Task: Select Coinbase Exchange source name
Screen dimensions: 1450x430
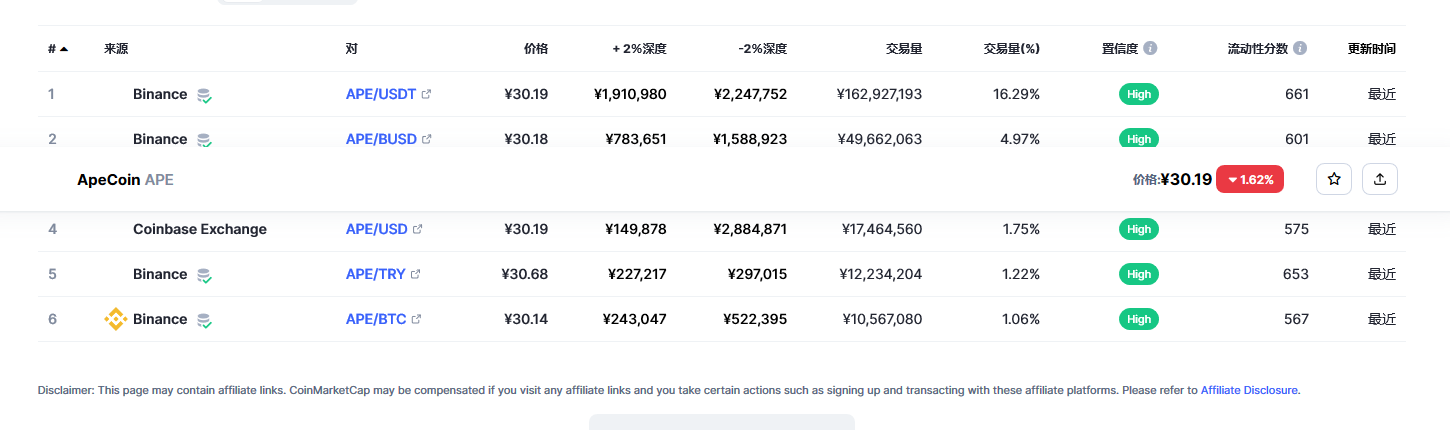Action: 200,229
